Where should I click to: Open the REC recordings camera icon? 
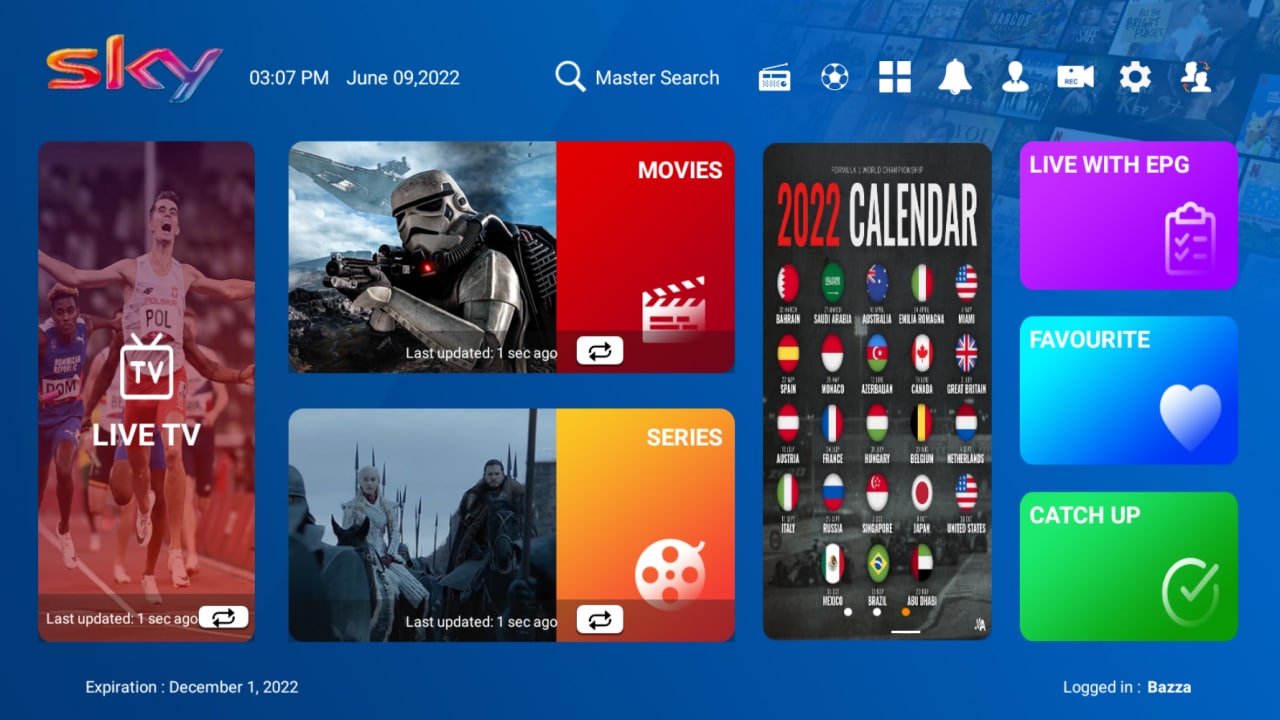tap(1075, 77)
